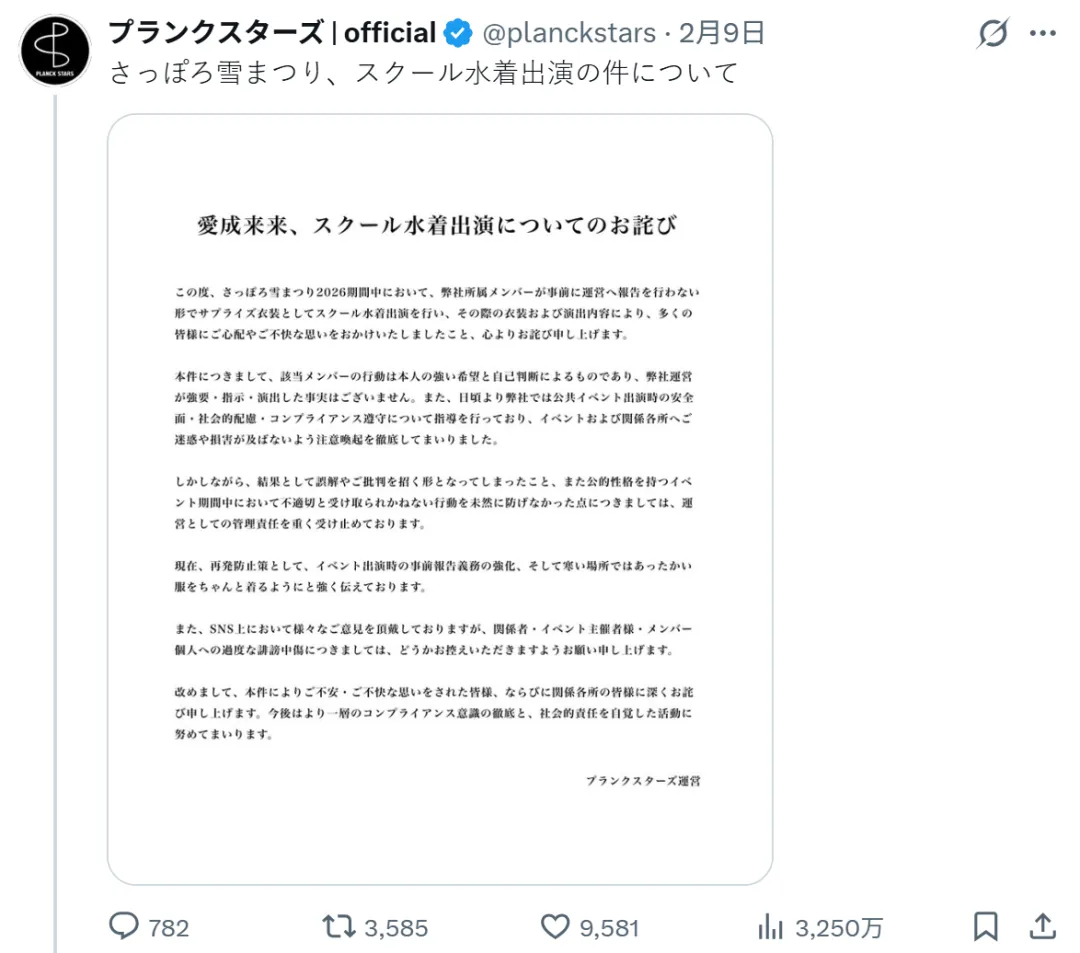This screenshot has width=1080, height=953.
Task: Open the Planck Stars profile avatar
Action: [x=55, y=50]
